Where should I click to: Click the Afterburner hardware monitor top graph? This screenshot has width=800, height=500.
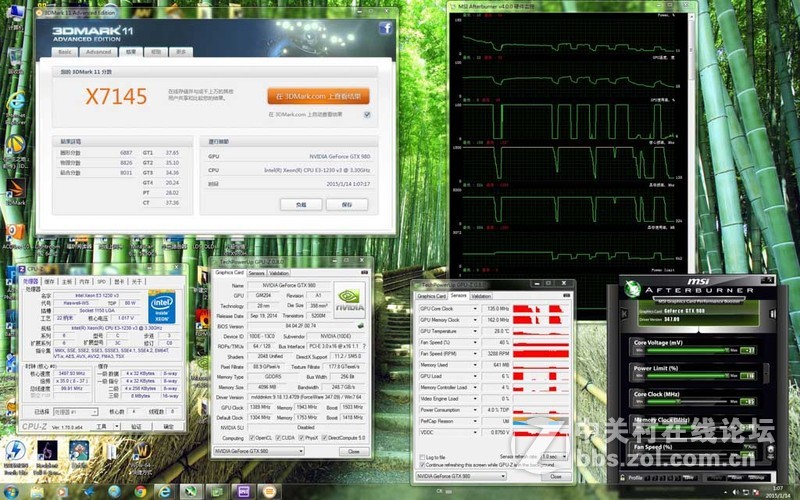coord(569,38)
